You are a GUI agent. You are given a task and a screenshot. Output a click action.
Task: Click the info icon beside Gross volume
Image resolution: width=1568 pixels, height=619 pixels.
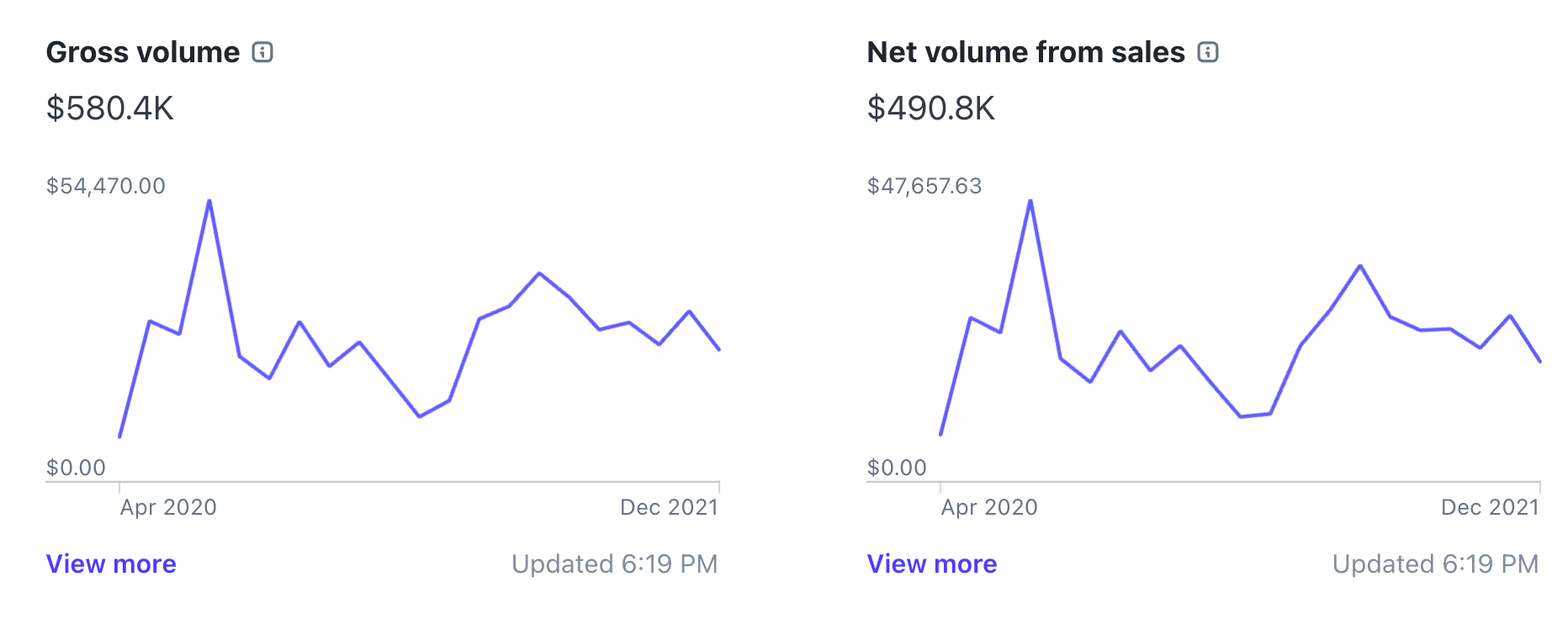tap(262, 52)
